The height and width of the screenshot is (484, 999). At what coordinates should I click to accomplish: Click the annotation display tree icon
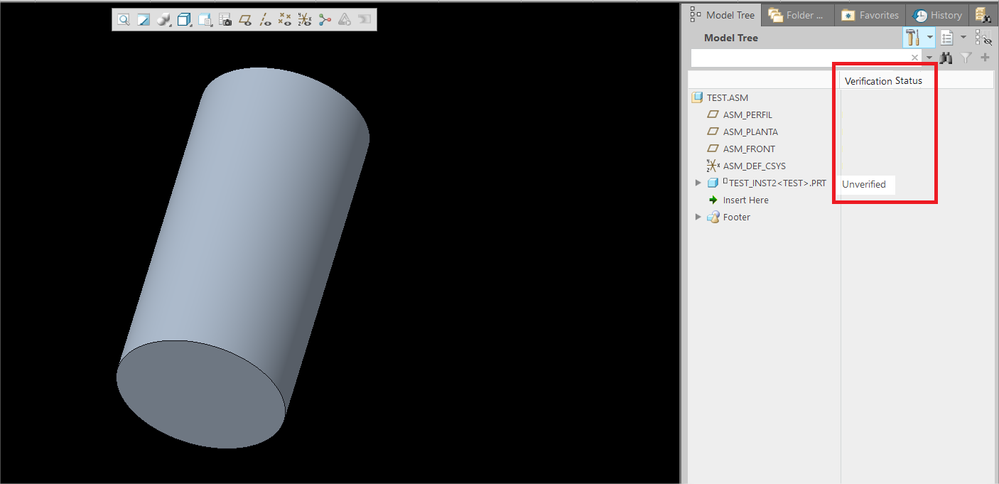coord(325,19)
